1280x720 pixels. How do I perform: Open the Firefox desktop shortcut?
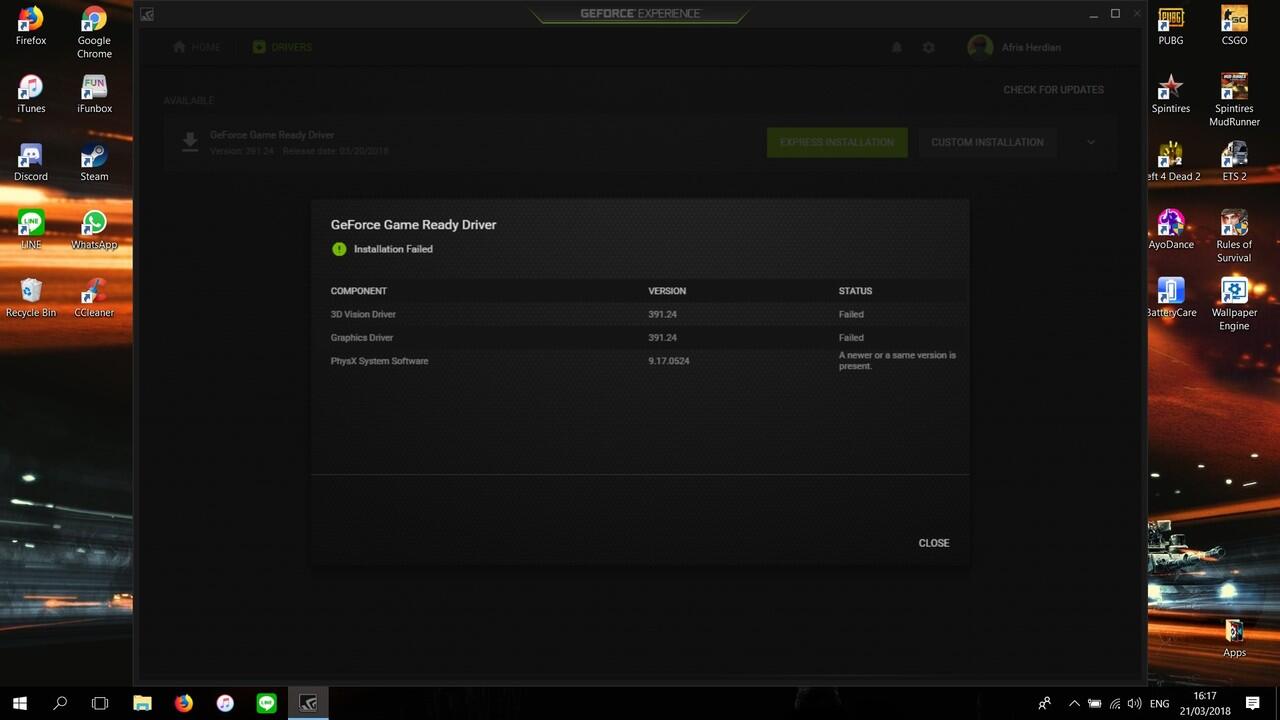click(31, 26)
